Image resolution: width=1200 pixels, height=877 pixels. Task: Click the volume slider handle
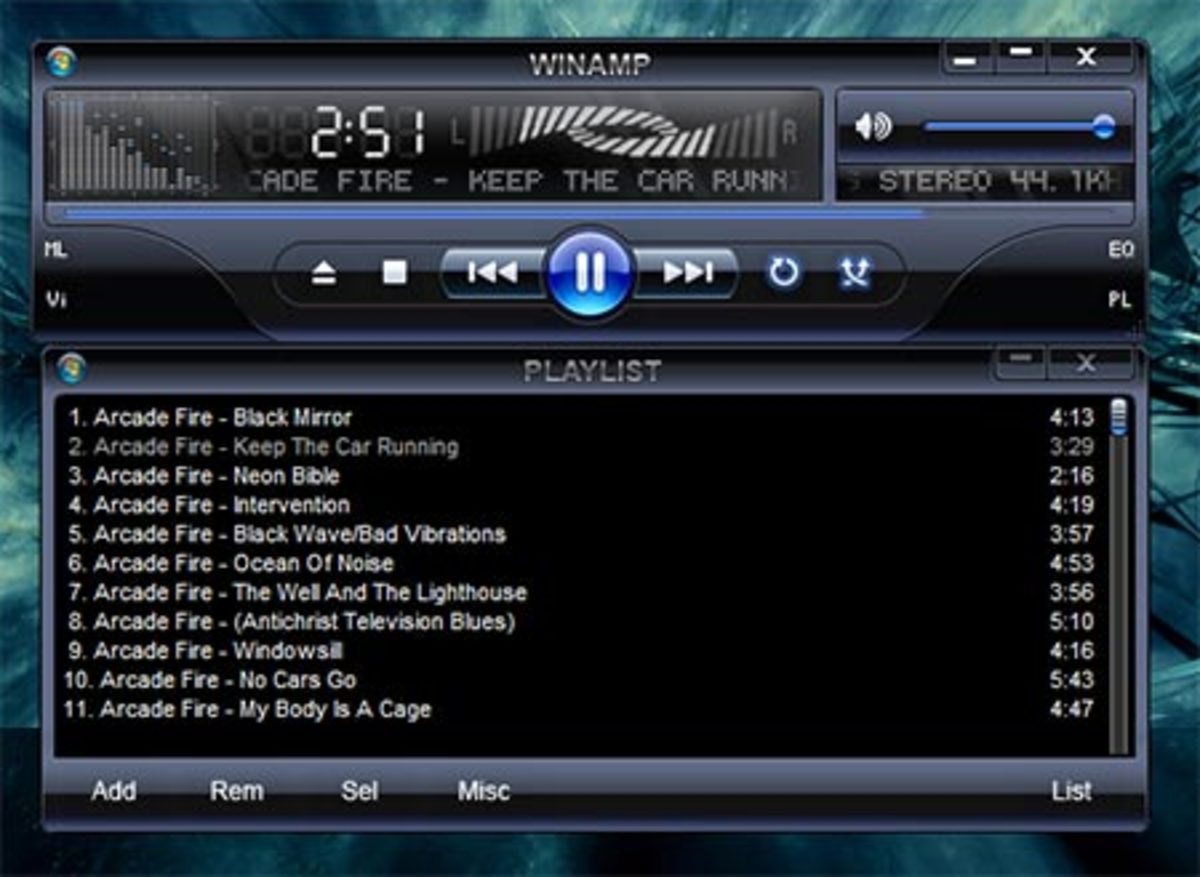coord(1103,126)
